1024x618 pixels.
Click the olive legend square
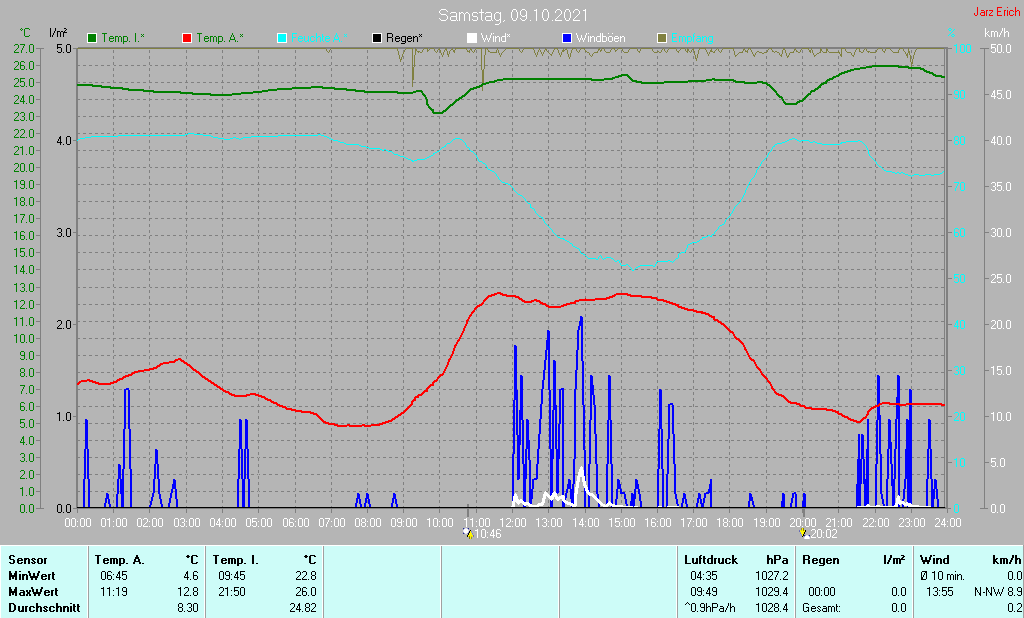(x=662, y=38)
